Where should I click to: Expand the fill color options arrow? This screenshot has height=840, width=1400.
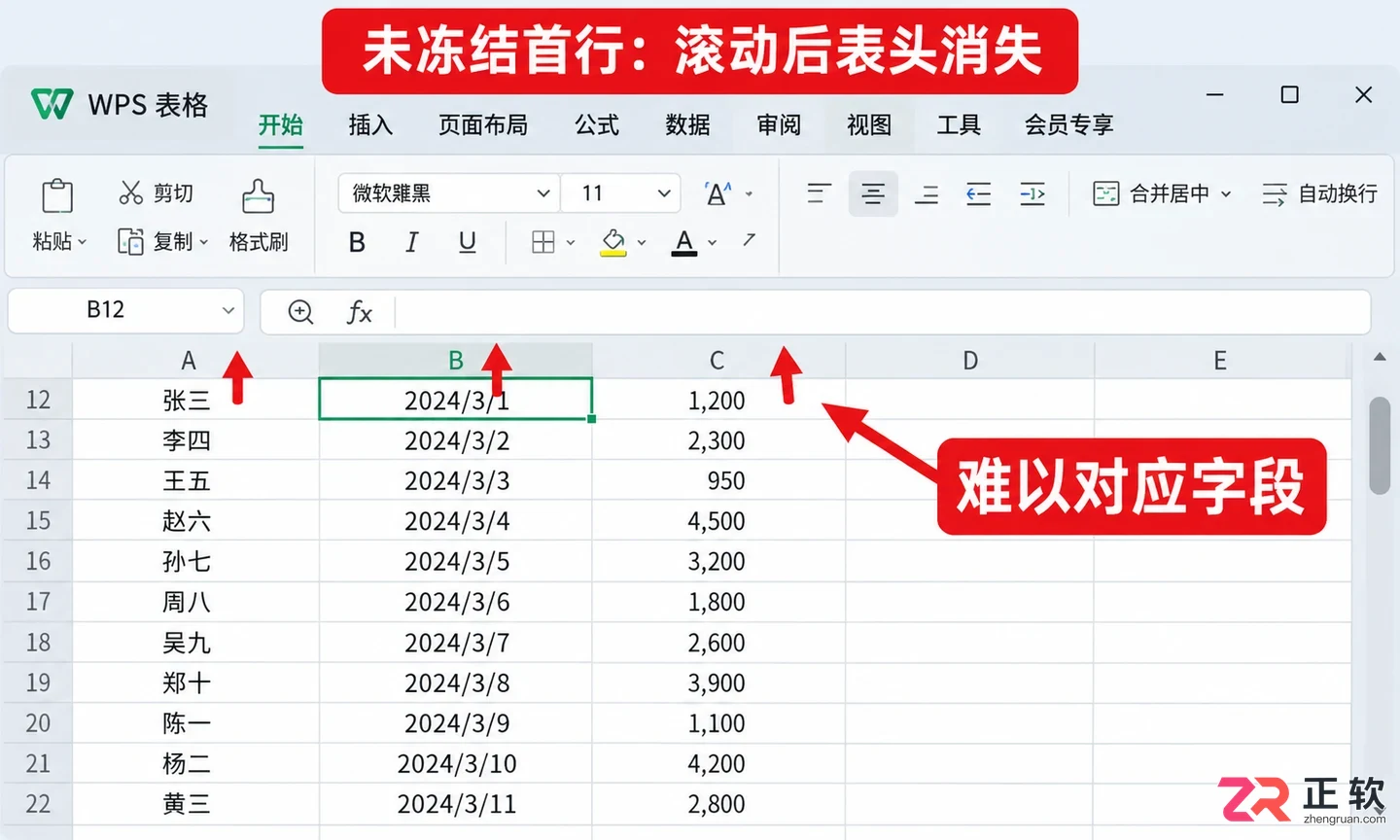(642, 242)
